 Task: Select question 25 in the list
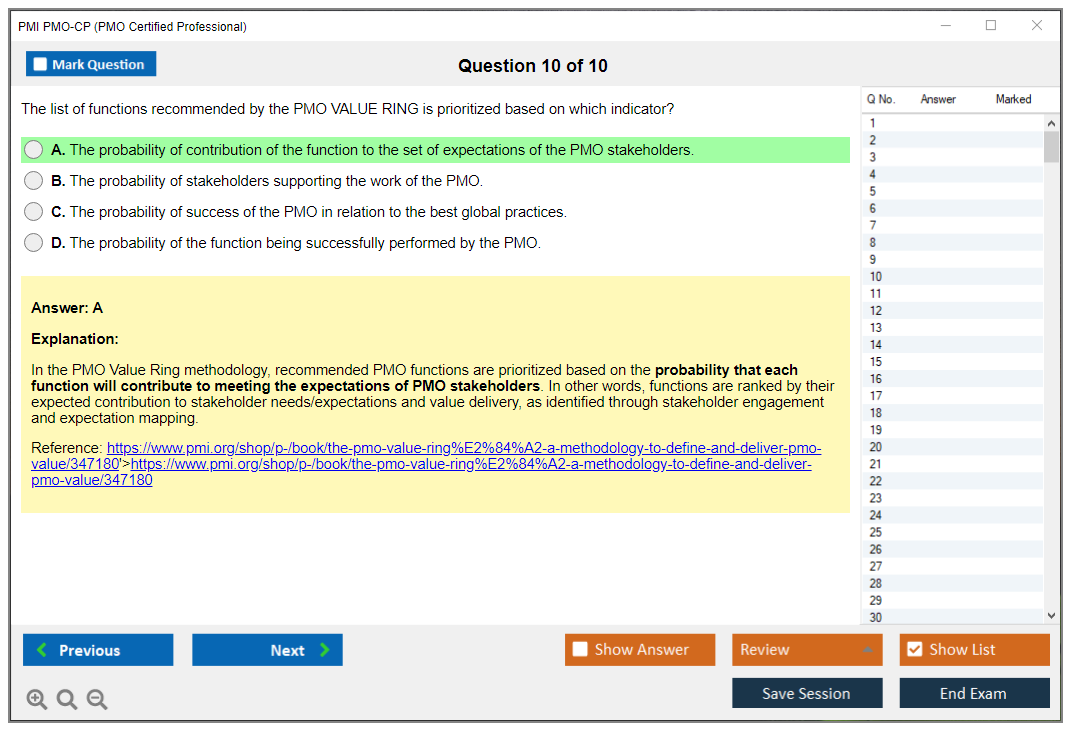coord(876,532)
